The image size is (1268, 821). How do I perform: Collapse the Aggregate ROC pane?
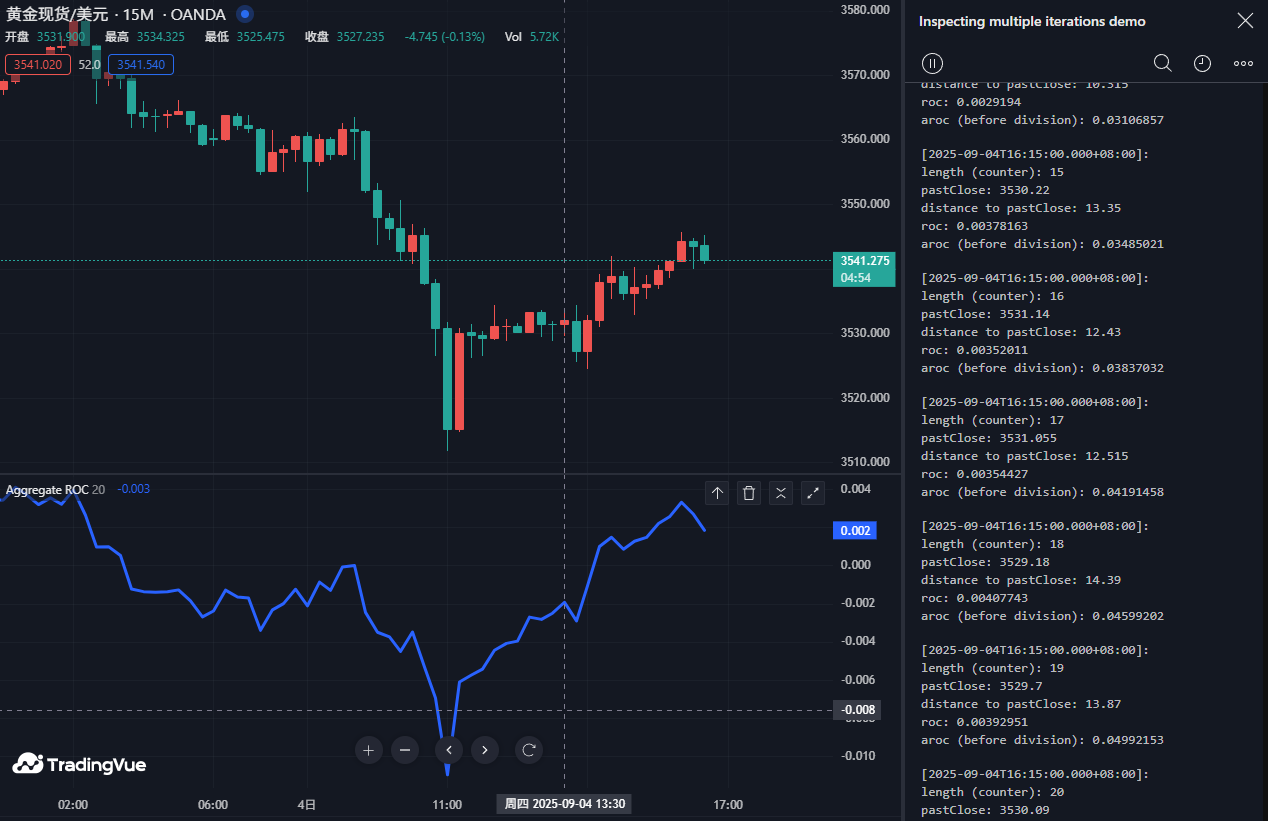click(781, 493)
